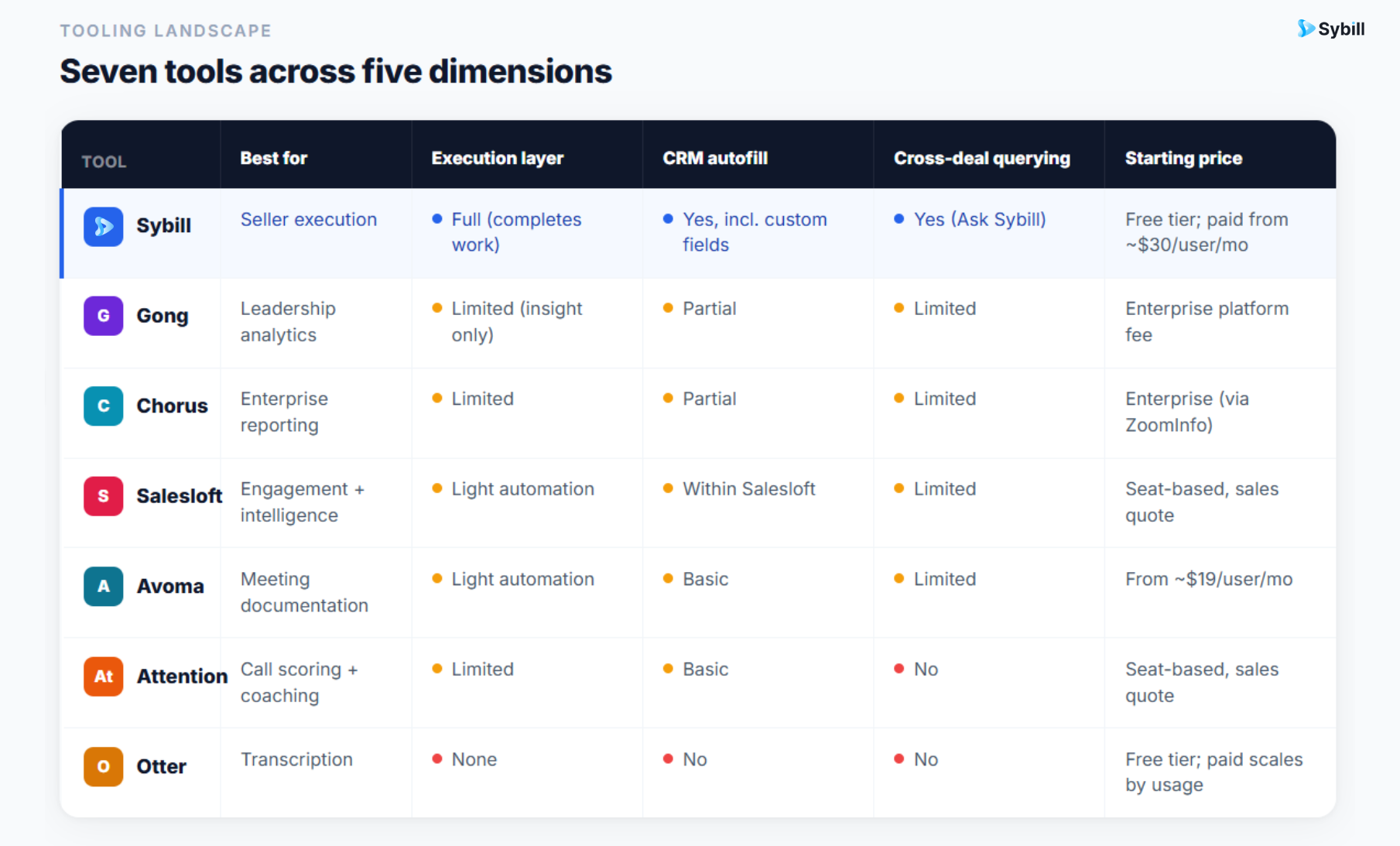Click Attention's 'Seat-based, sales quote' price
The image size is (1400, 846).
tap(1202, 683)
